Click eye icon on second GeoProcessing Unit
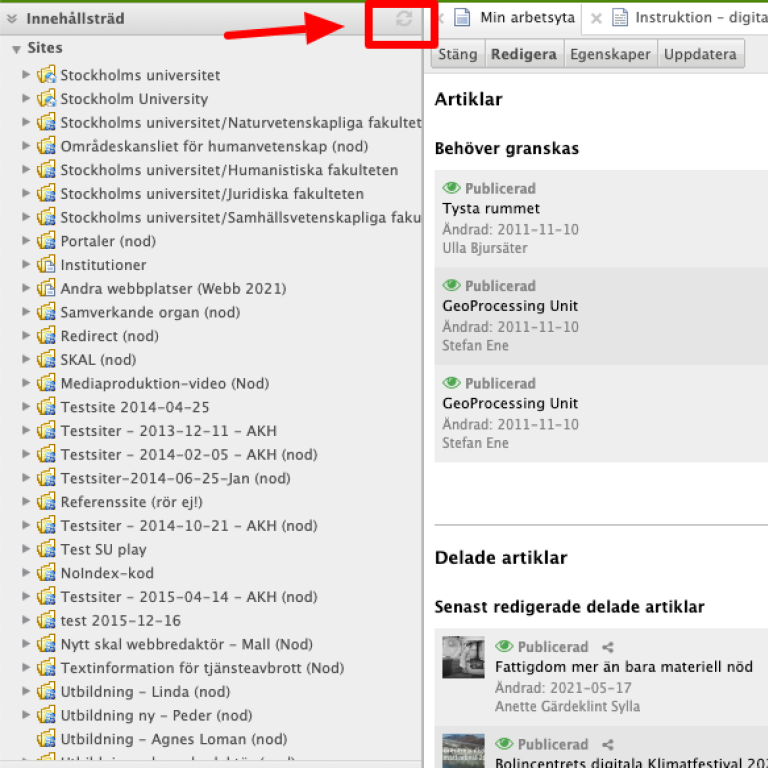 click(452, 383)
